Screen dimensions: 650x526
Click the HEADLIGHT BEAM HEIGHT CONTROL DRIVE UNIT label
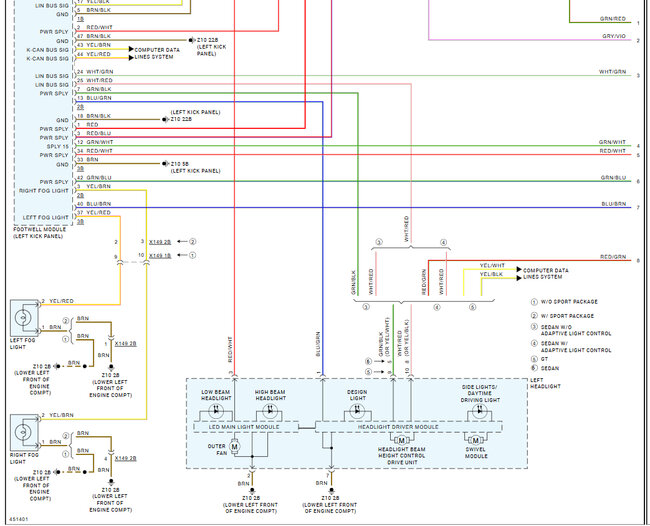401,456
